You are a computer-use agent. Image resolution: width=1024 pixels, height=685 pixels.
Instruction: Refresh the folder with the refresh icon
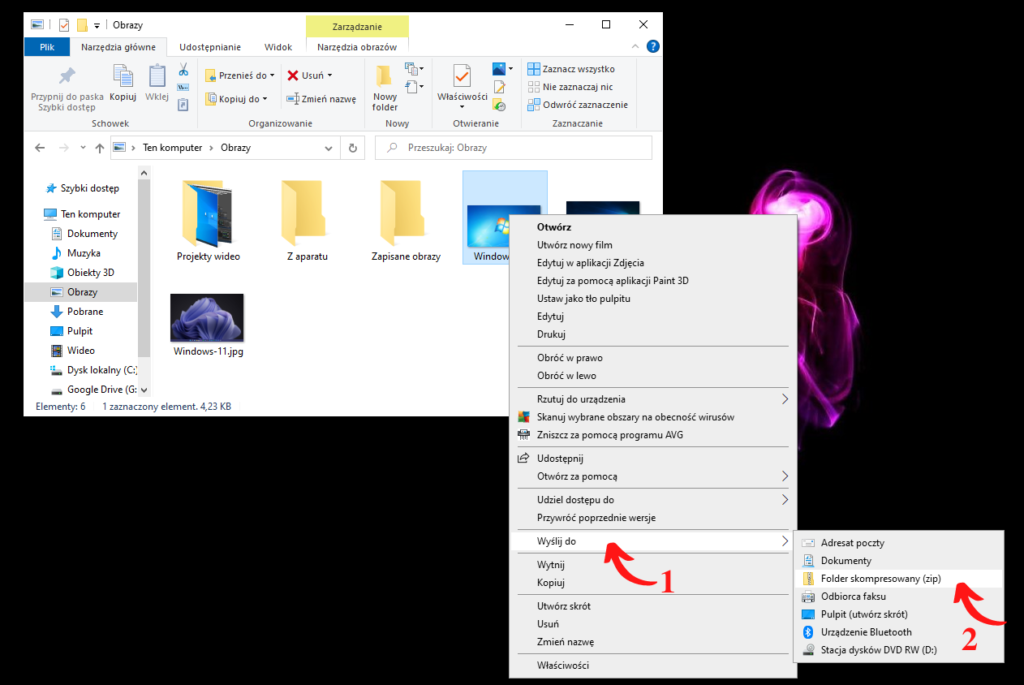click(355, 147)
